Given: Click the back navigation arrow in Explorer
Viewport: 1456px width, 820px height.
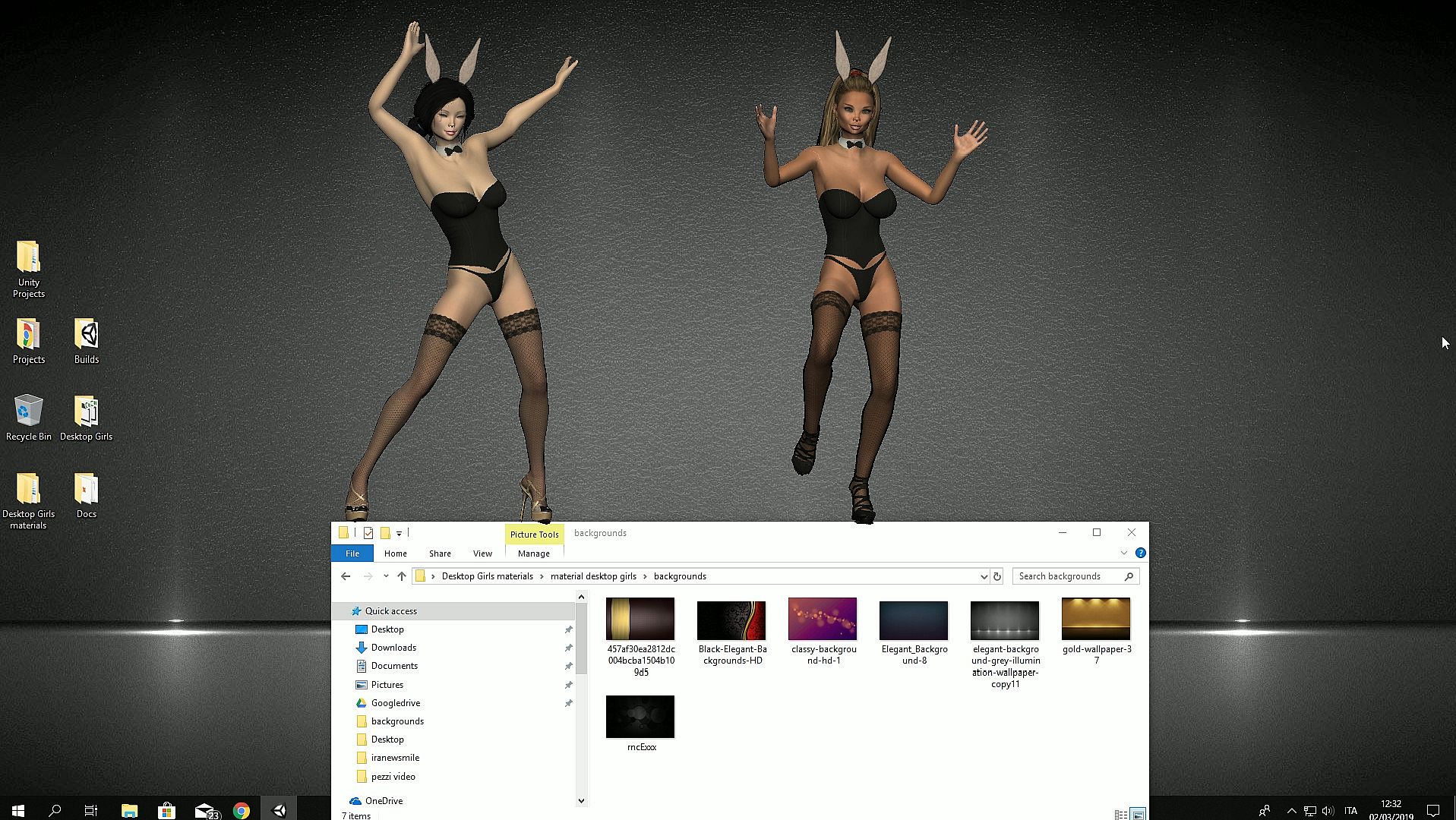Looking at the screenshot, I should [x=346, y=576].
